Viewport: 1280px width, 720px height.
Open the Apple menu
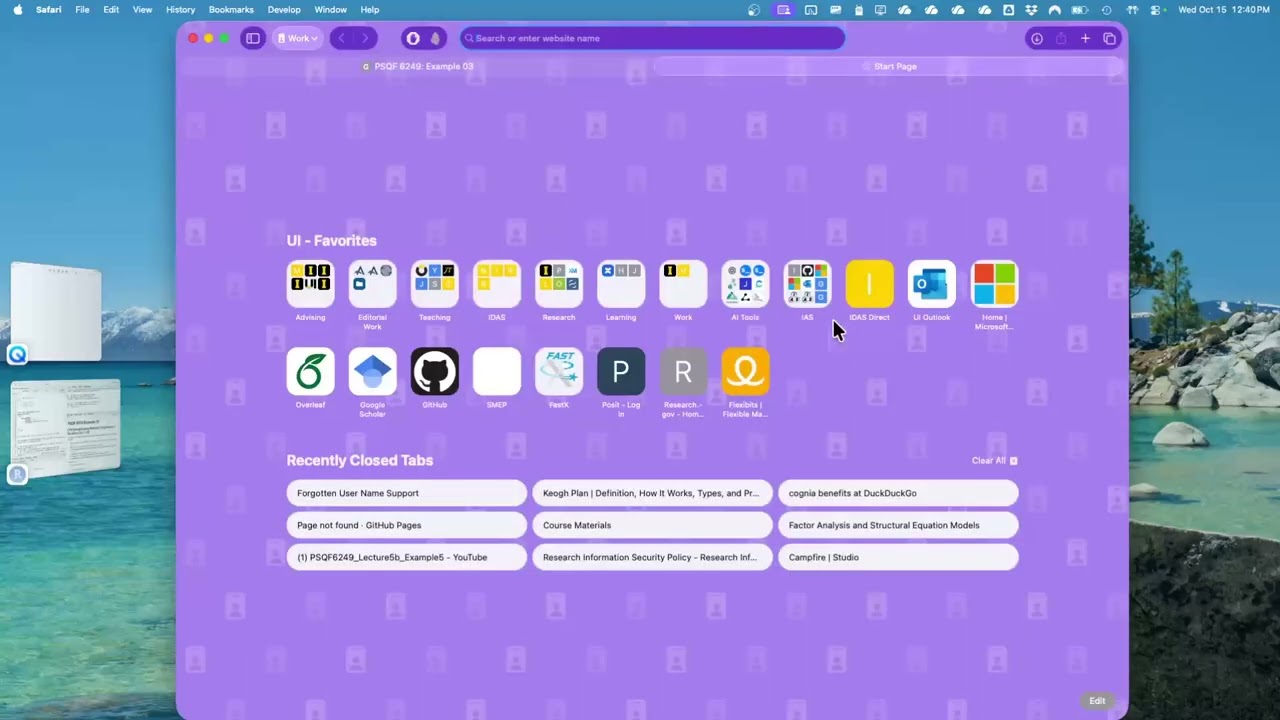[x=17, y=10]
